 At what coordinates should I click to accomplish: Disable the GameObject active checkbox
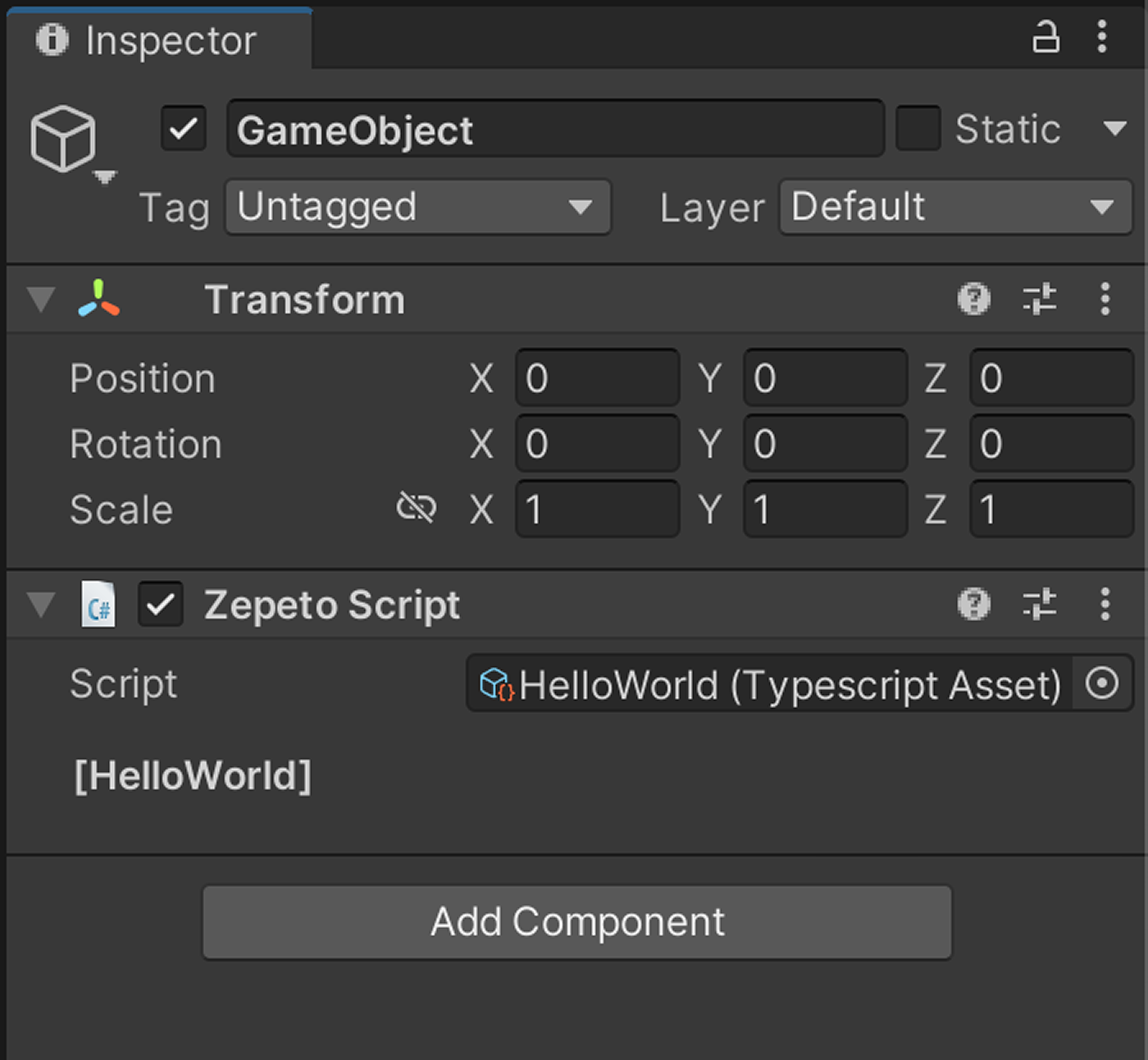pos(183,128)
